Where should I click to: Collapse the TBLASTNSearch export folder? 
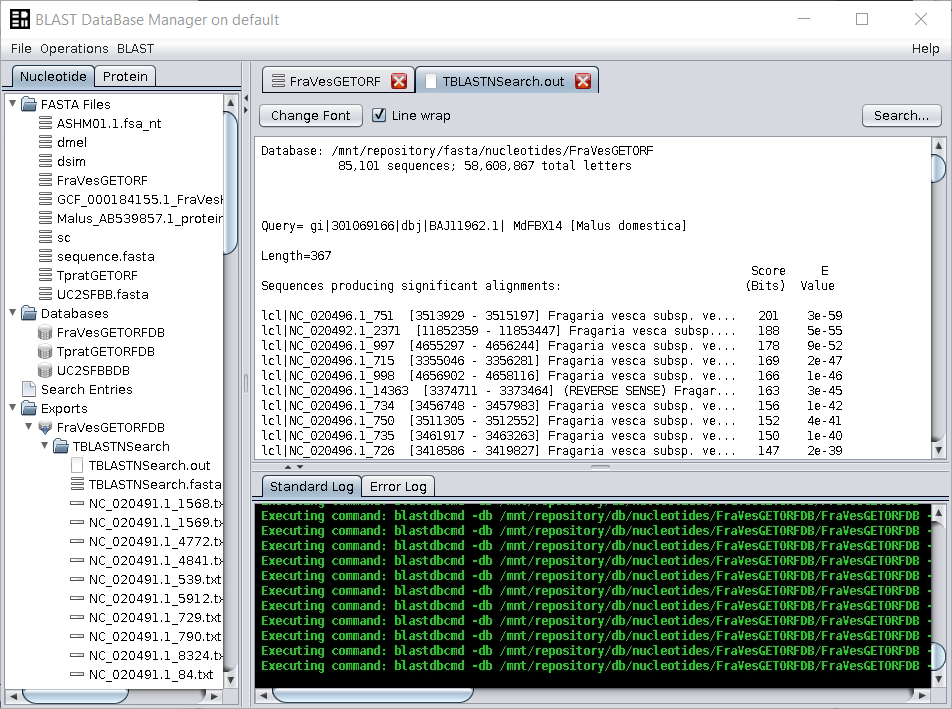coord(45,446)
